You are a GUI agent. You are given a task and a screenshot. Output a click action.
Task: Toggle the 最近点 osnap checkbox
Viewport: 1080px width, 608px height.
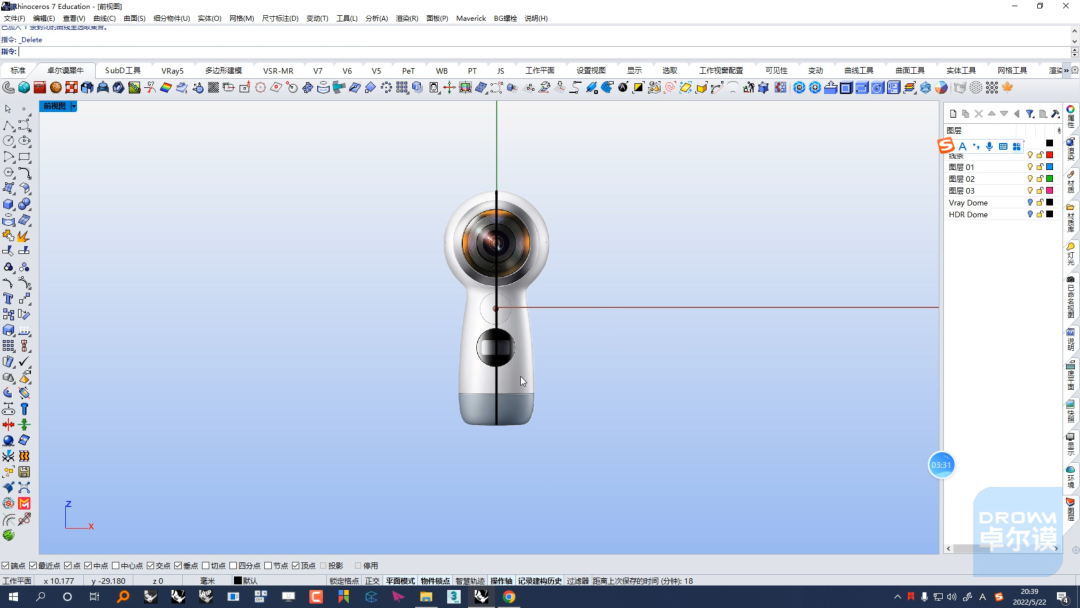[33, 566]
